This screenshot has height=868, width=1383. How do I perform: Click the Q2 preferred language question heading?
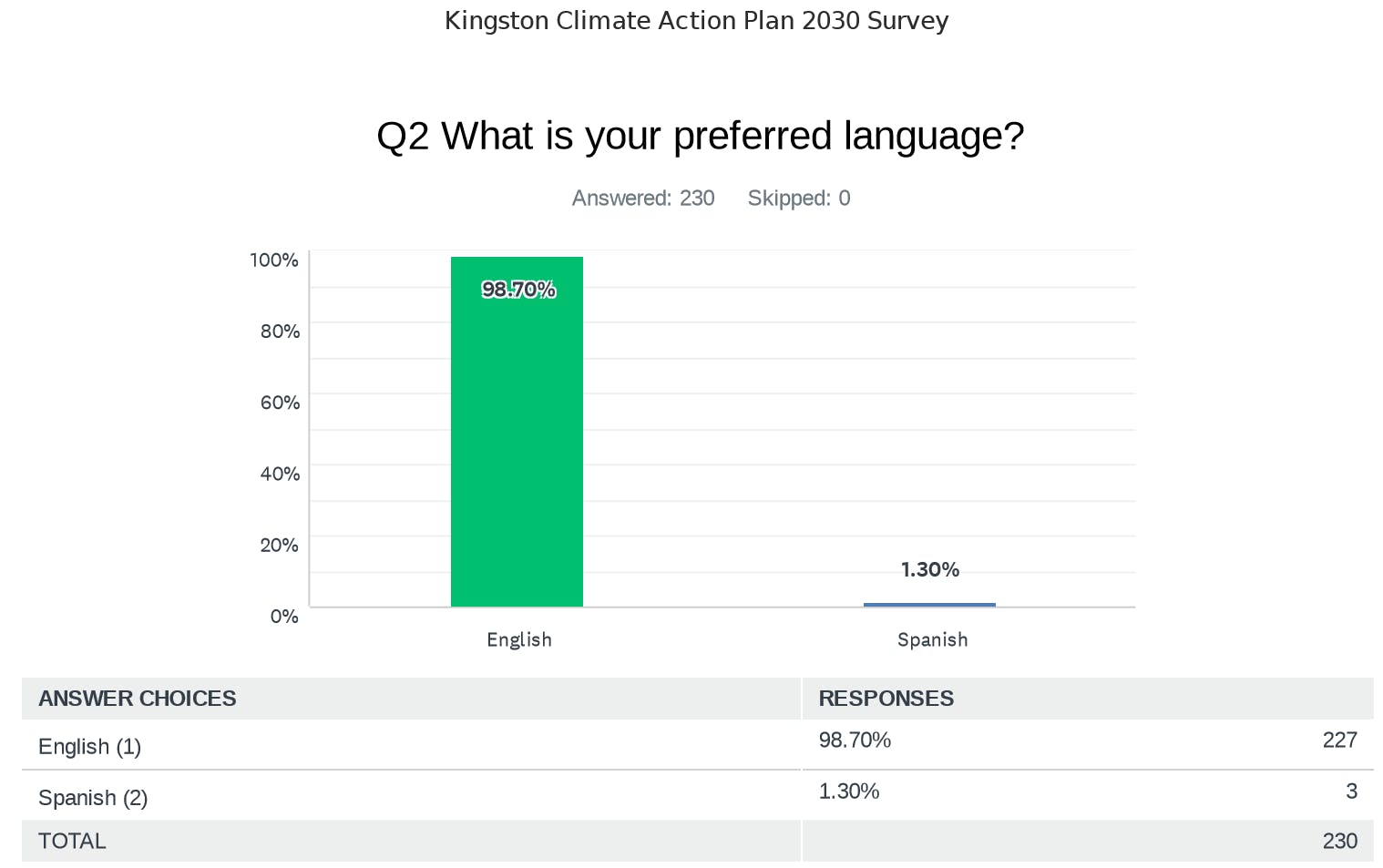[700, 137]
